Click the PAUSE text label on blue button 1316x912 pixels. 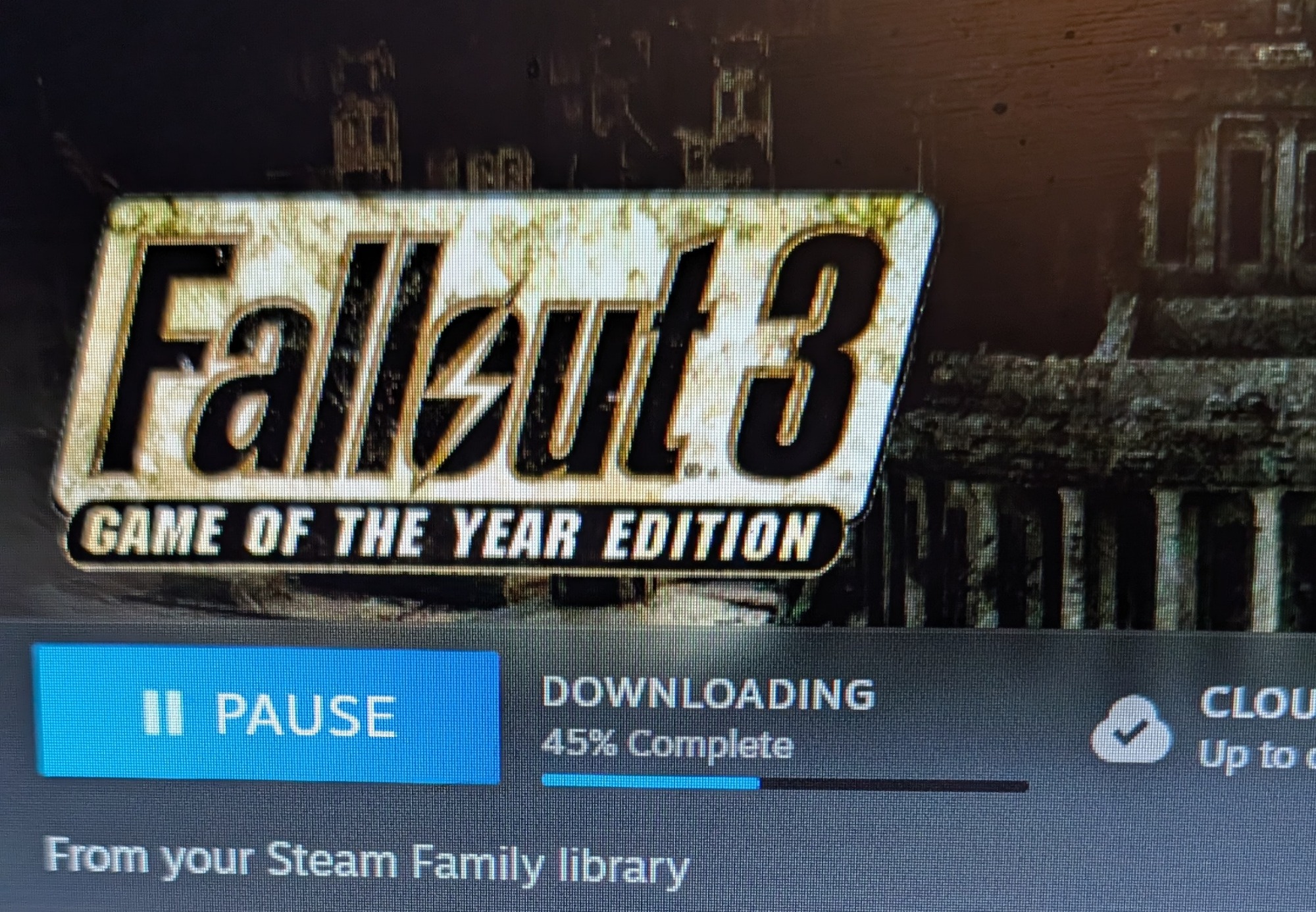tap(306, 715)
